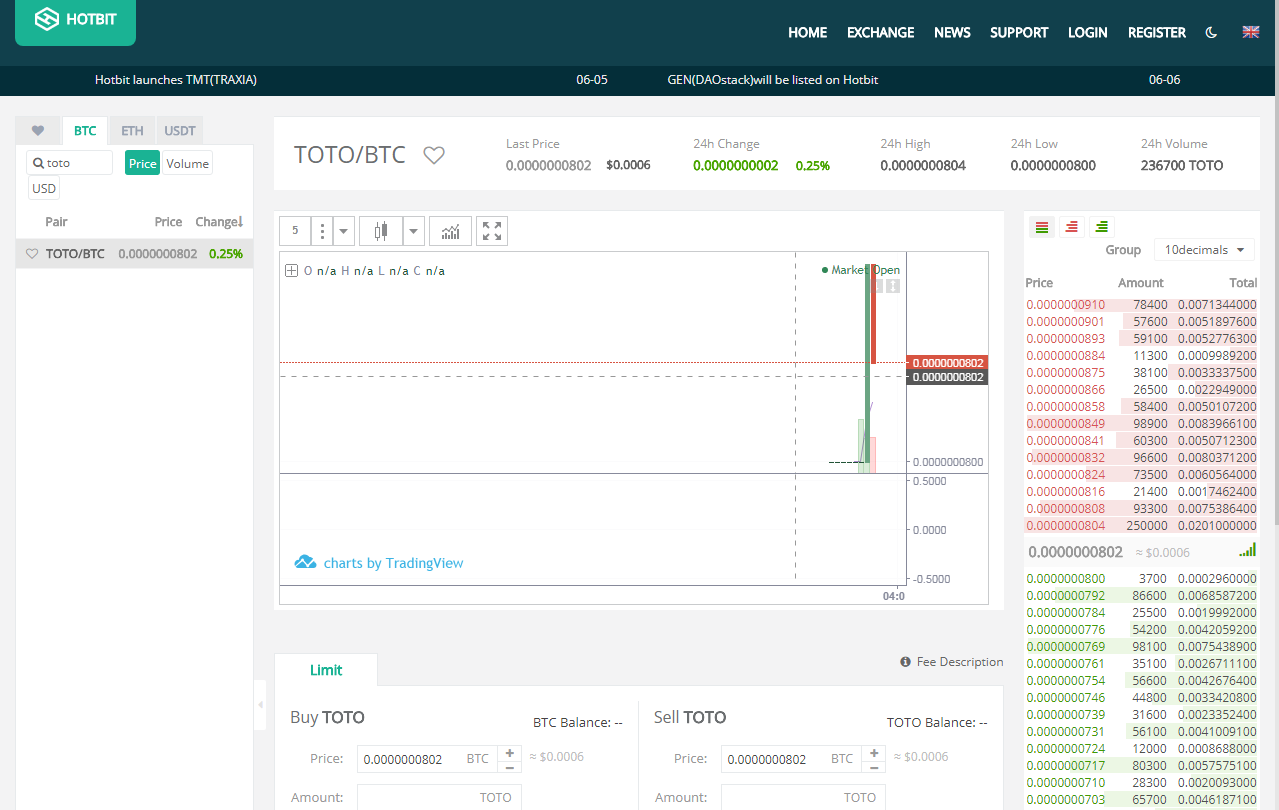Add TOTO/BTC to favorites in the header

pyautogui.click(x=433, y=155)
